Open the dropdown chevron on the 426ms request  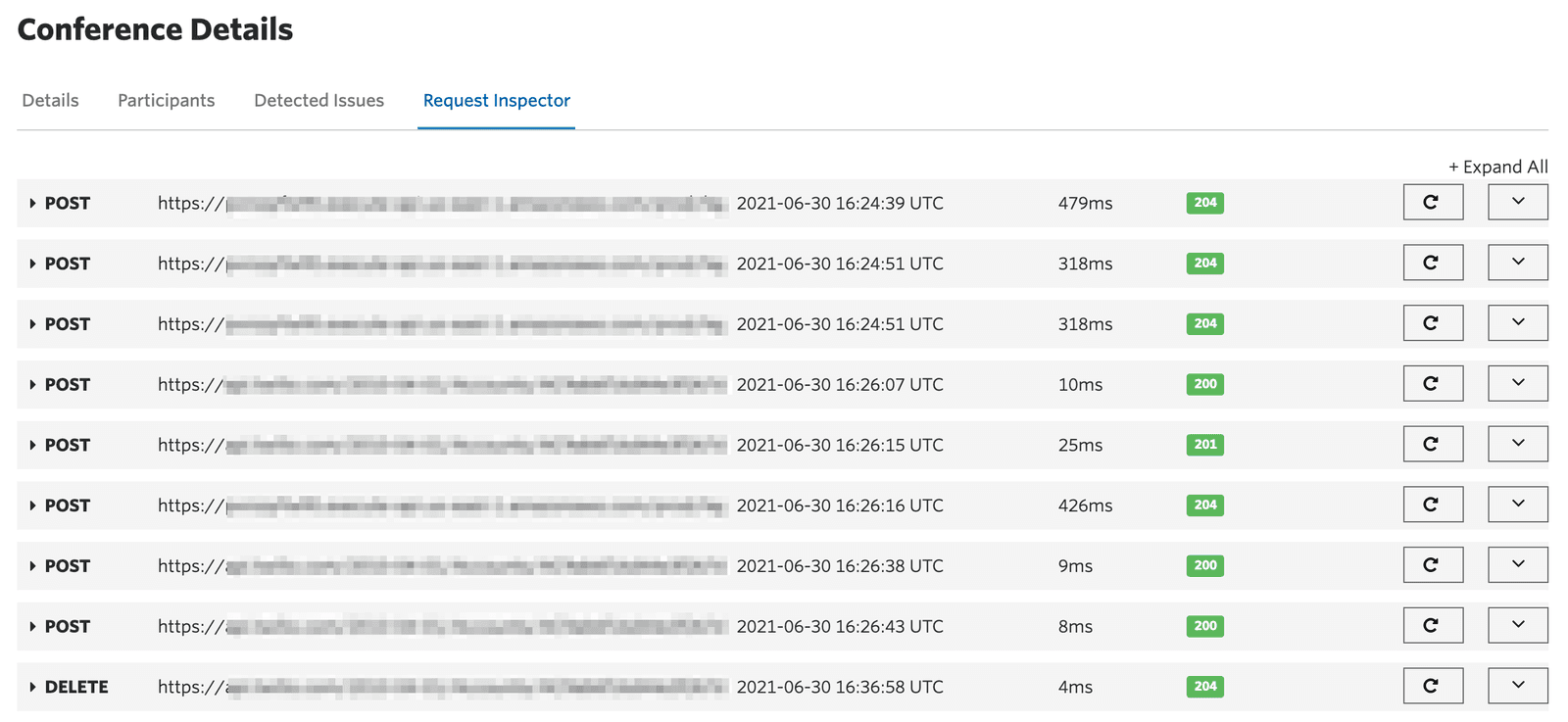point(1517,504)
